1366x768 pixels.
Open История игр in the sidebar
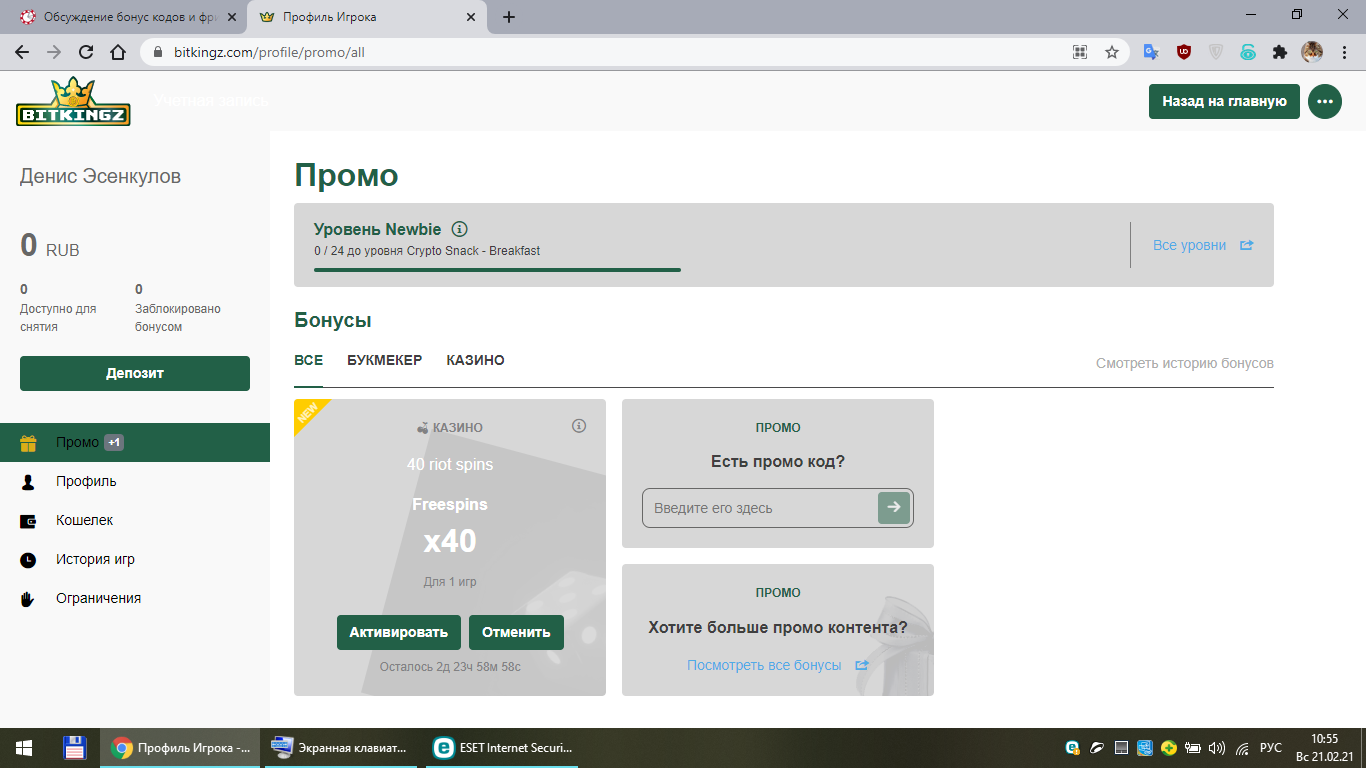point(95,559)
